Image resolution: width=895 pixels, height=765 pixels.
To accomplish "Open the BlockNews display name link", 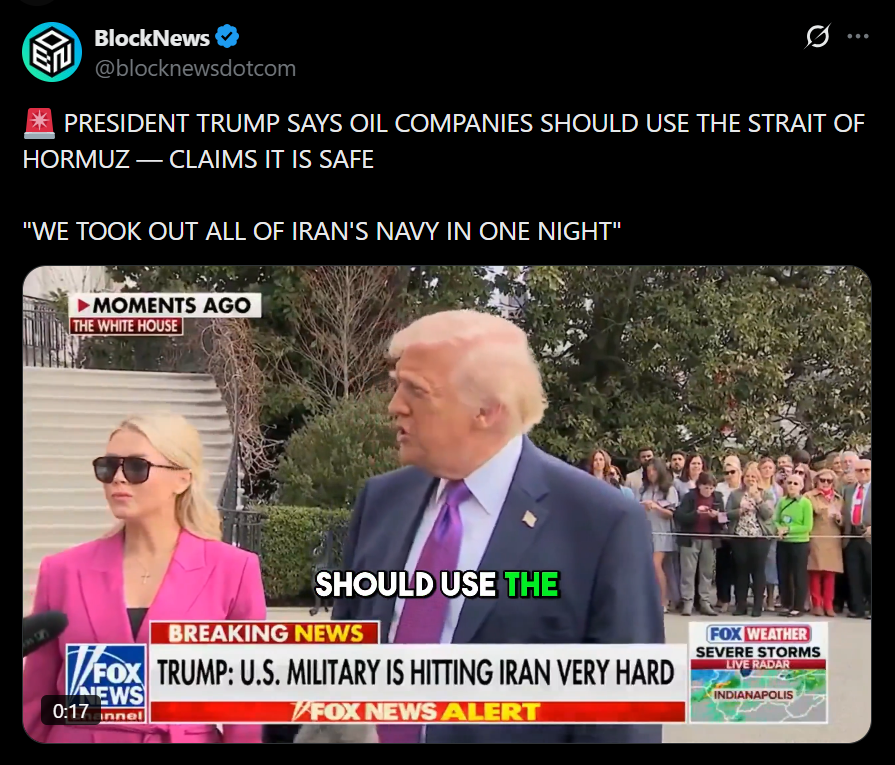I will coord(152,38).
